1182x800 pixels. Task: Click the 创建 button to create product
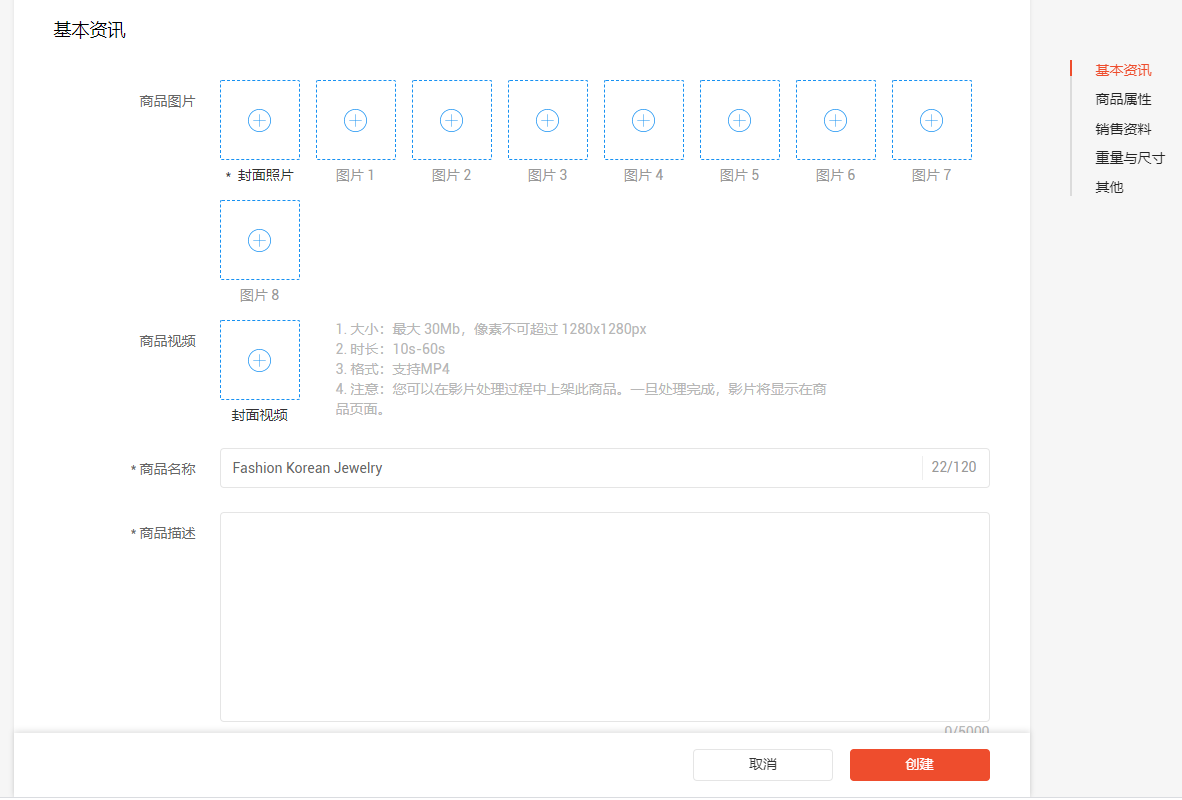pyautogui.click(x=919, y=764)
